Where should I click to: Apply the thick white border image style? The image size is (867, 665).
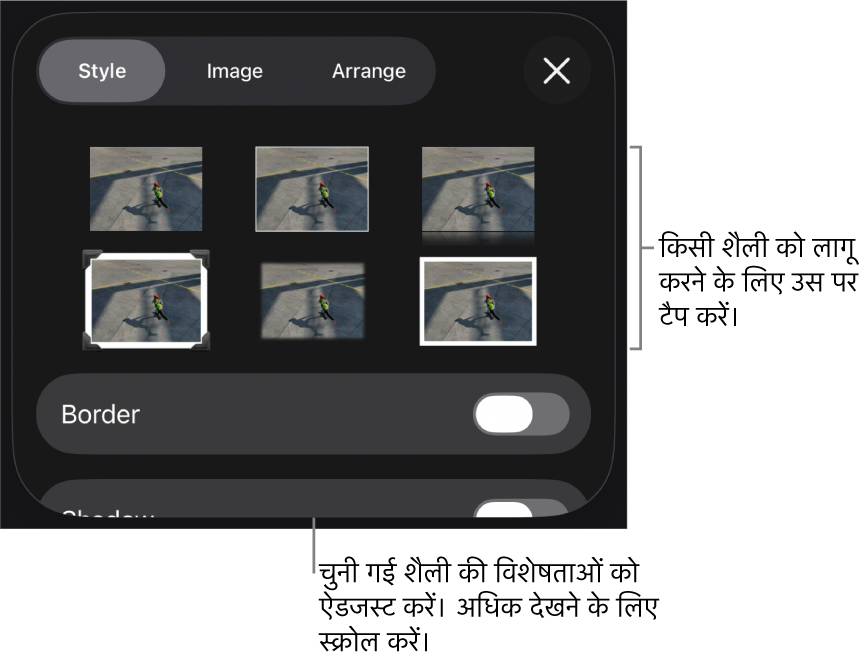coord(478,301)
